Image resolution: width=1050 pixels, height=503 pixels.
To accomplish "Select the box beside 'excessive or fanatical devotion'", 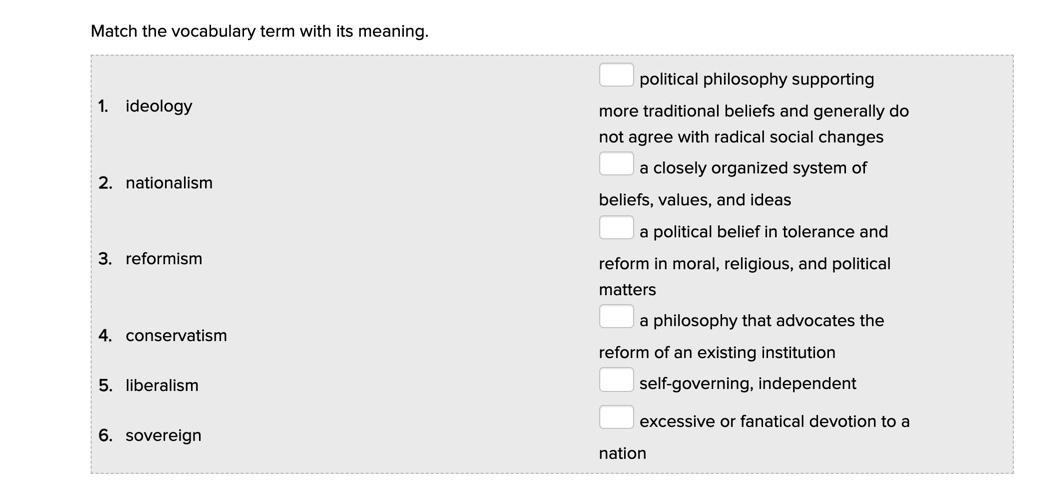I will pos(616,418).
